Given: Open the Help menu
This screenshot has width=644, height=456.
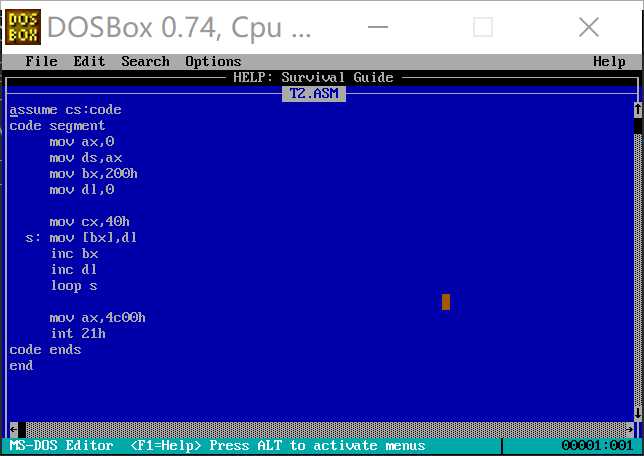Looking at the screenshot, I should (609, 62).
